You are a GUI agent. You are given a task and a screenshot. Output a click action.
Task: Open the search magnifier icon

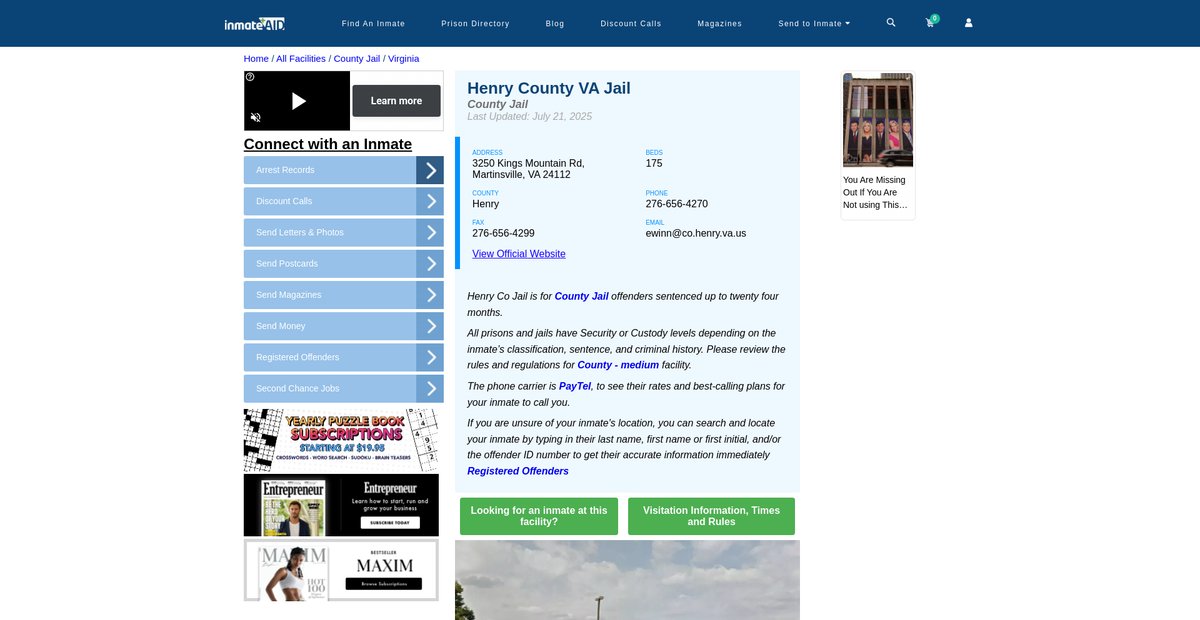(x=891, y=22)
